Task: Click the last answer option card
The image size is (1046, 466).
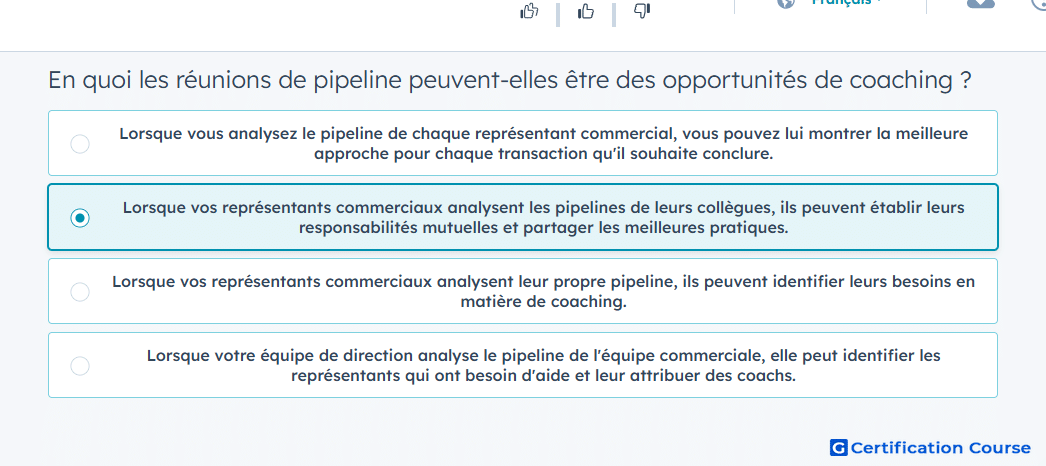Action: [523, 365]
